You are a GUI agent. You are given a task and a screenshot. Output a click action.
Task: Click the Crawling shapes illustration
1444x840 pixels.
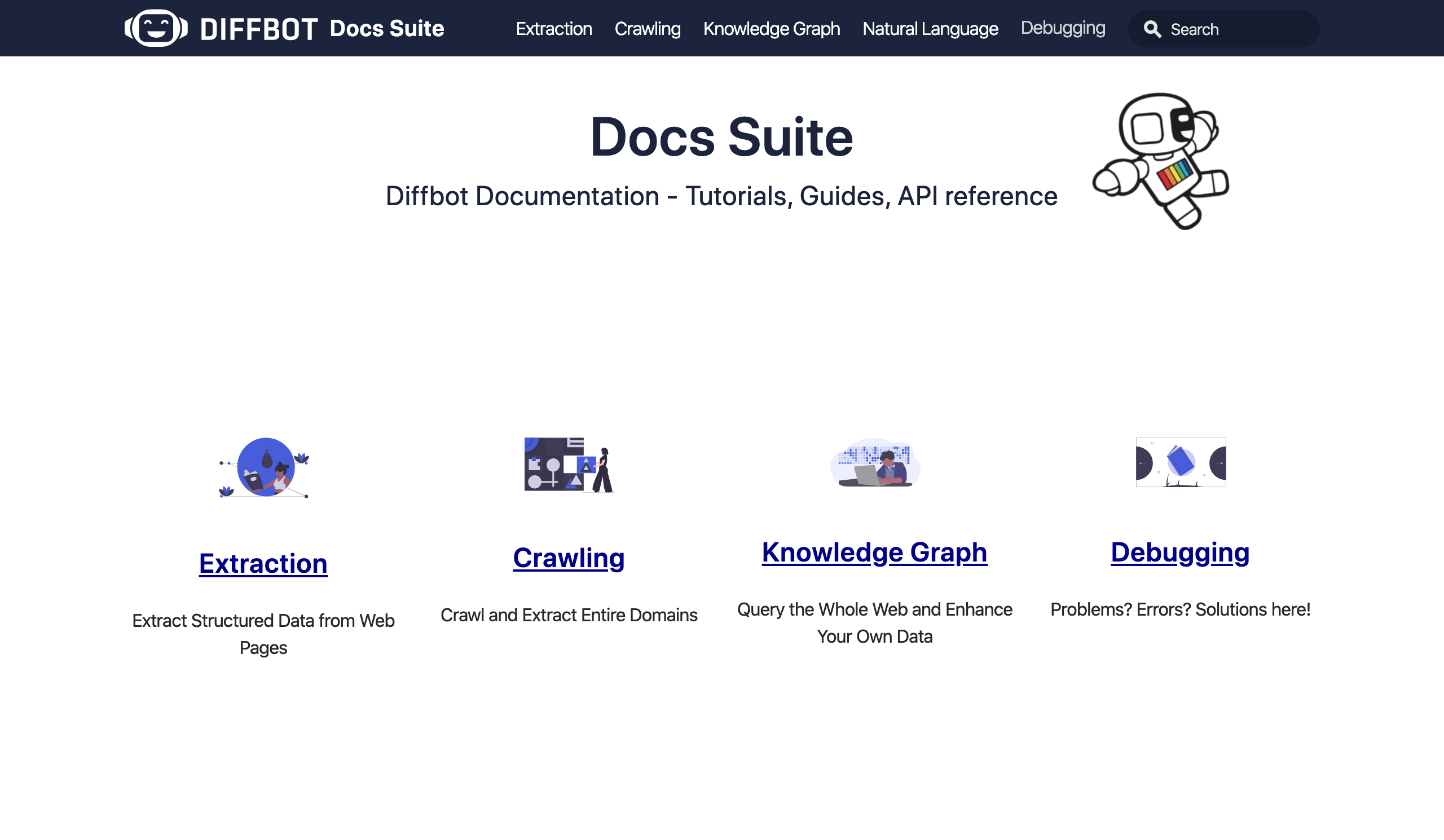click(569, 465)
